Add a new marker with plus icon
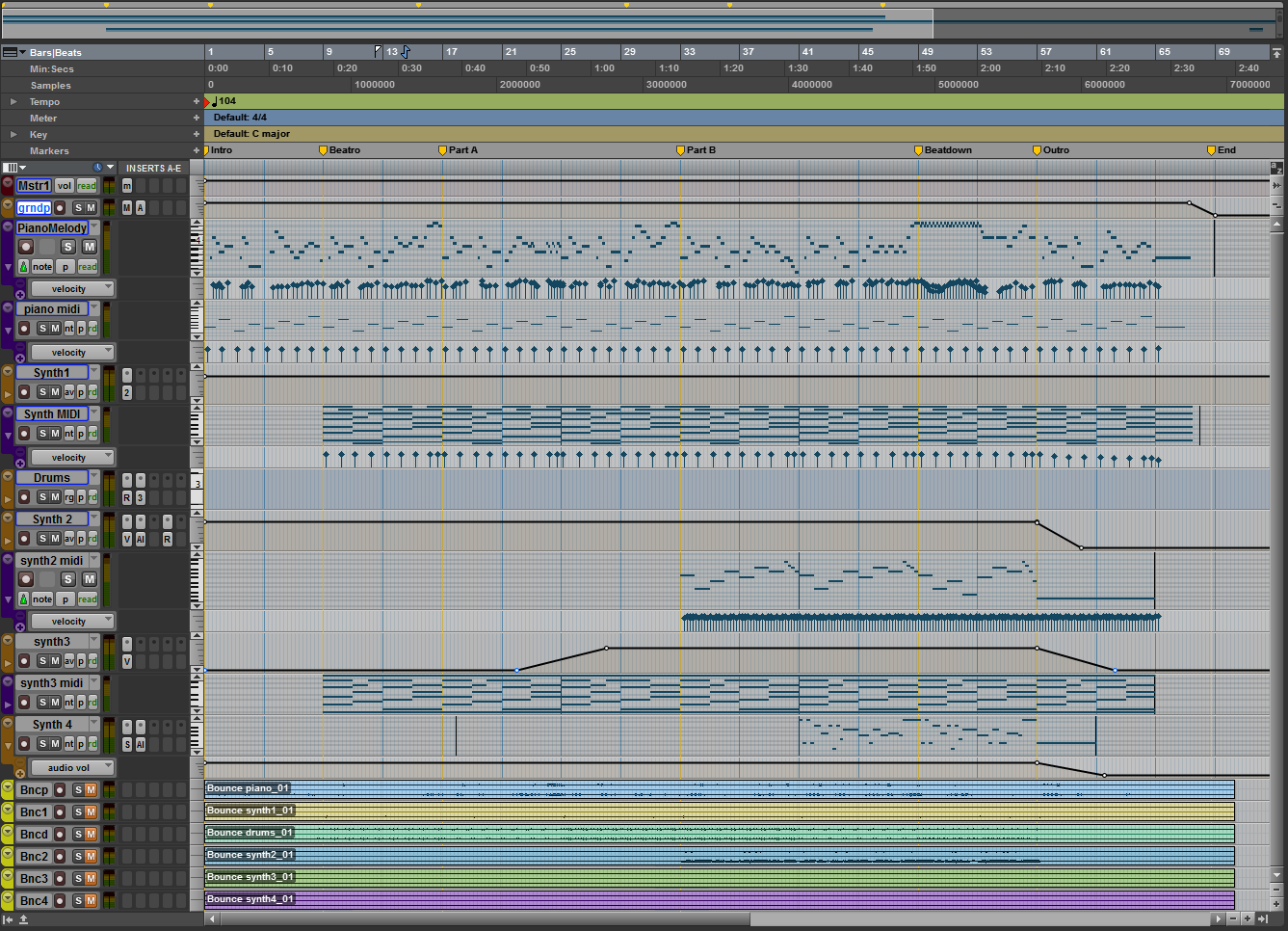The image size is (1288, 931). pos(197,150)
